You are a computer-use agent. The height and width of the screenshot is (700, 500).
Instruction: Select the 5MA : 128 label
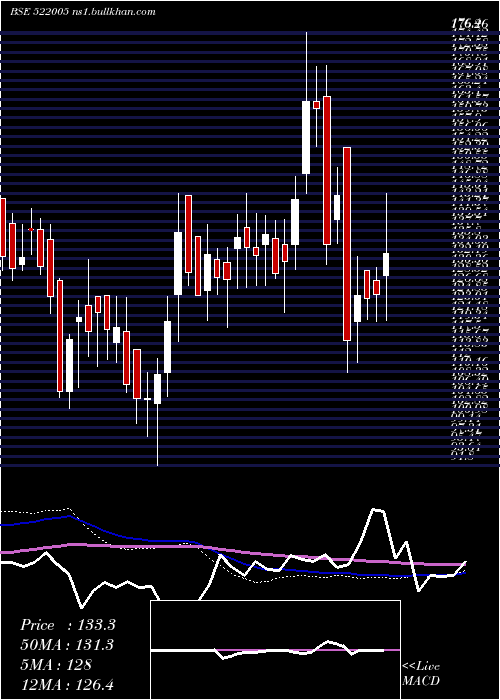pos(56,664)
